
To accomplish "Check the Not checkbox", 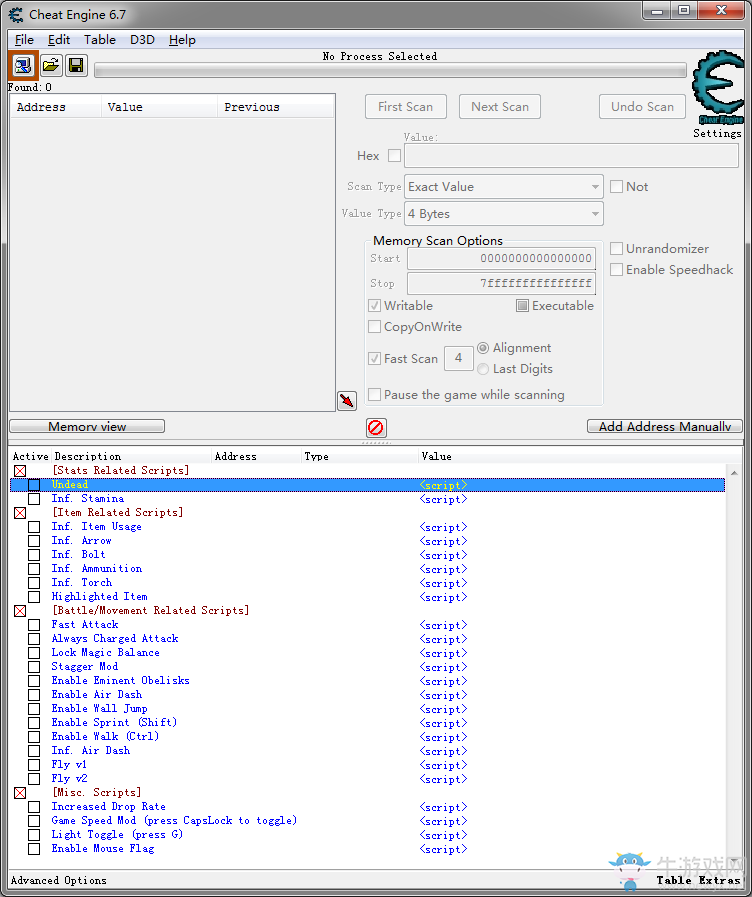I will pos(616,186).
